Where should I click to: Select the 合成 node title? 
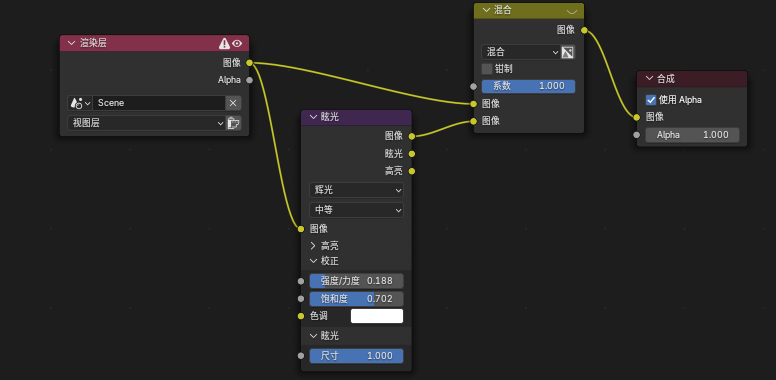[x=666, y=79]
